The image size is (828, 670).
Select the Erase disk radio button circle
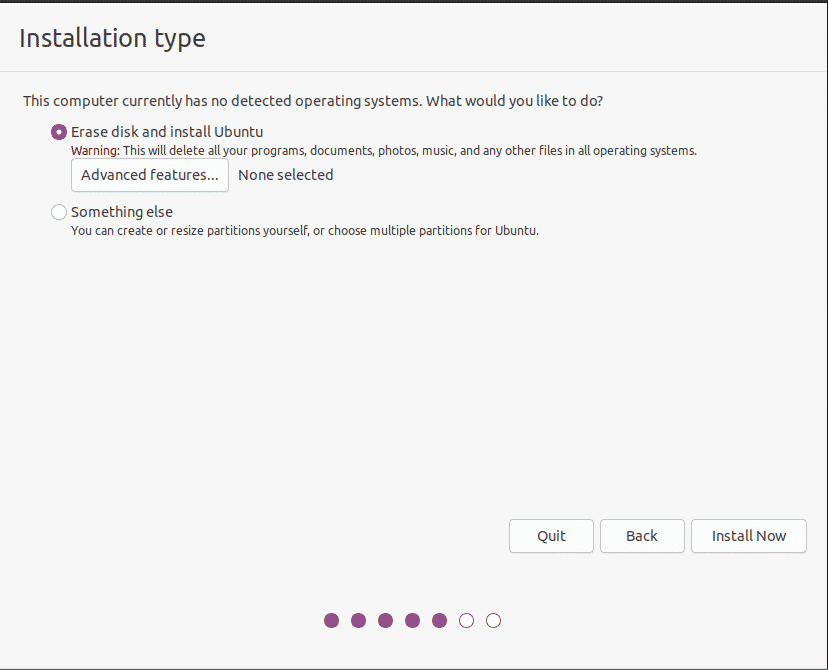coord(59,132)
